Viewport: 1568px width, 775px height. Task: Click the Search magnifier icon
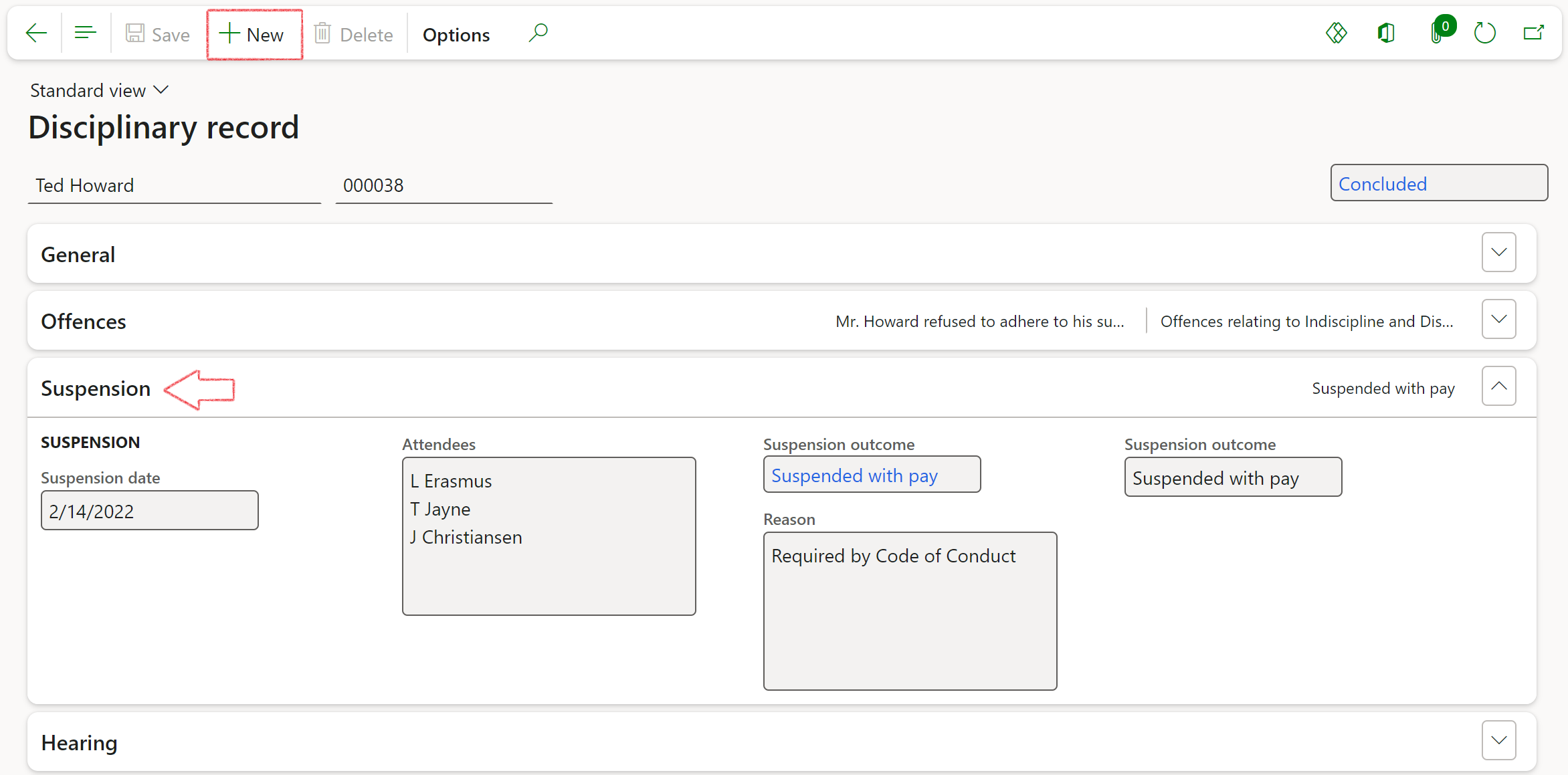(x=538, y=33)
